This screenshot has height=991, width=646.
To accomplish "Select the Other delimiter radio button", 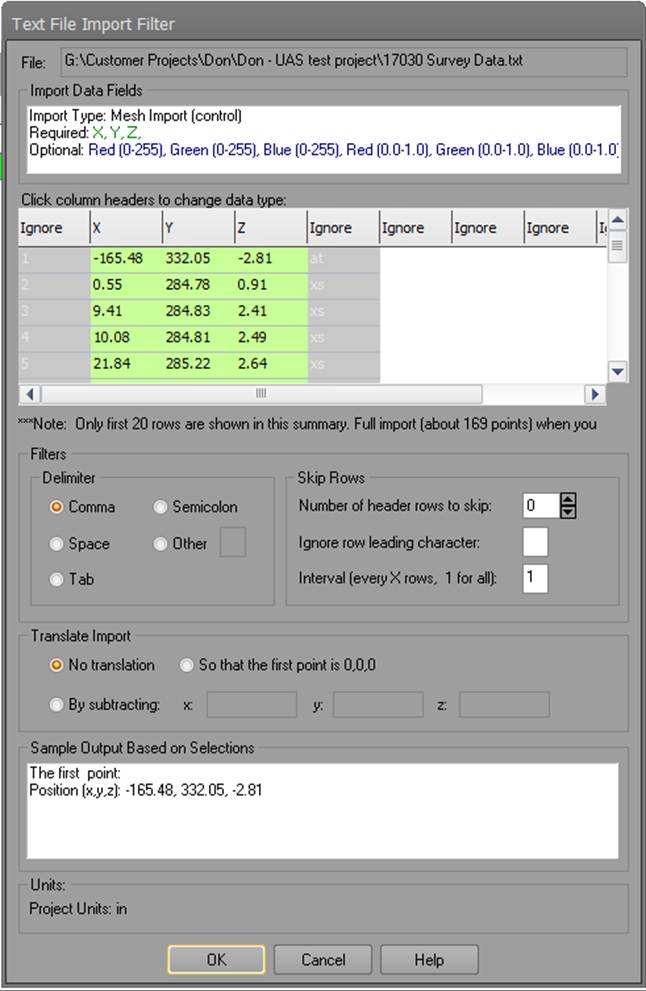I will coord(161,544).
